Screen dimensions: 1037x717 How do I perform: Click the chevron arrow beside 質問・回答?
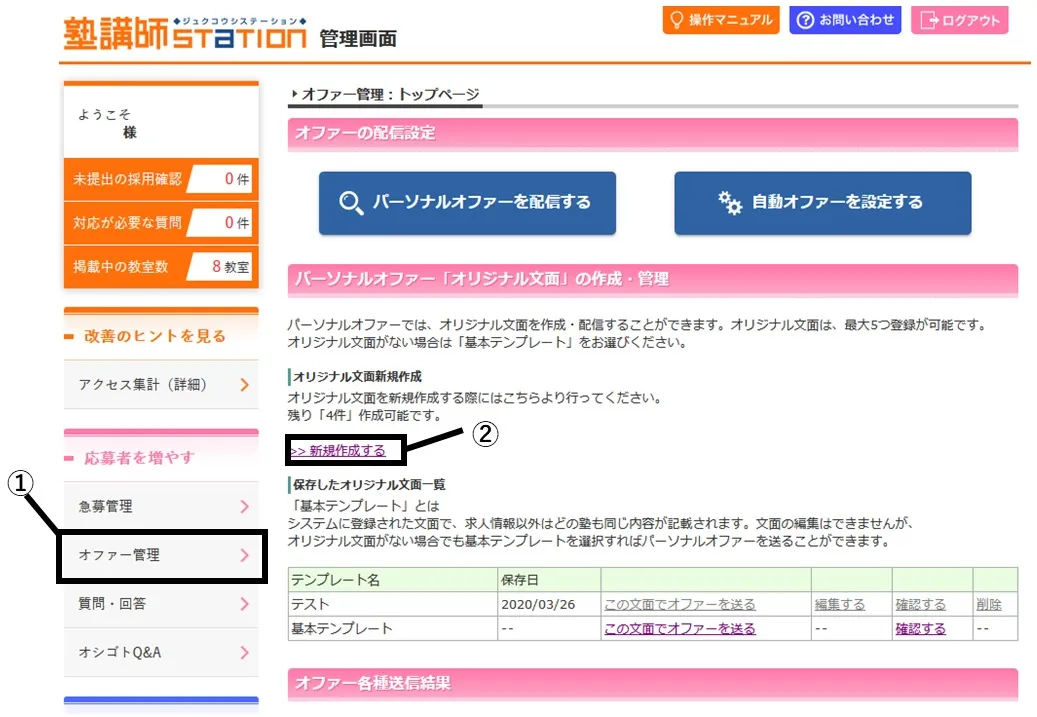[x=245, y=604]
